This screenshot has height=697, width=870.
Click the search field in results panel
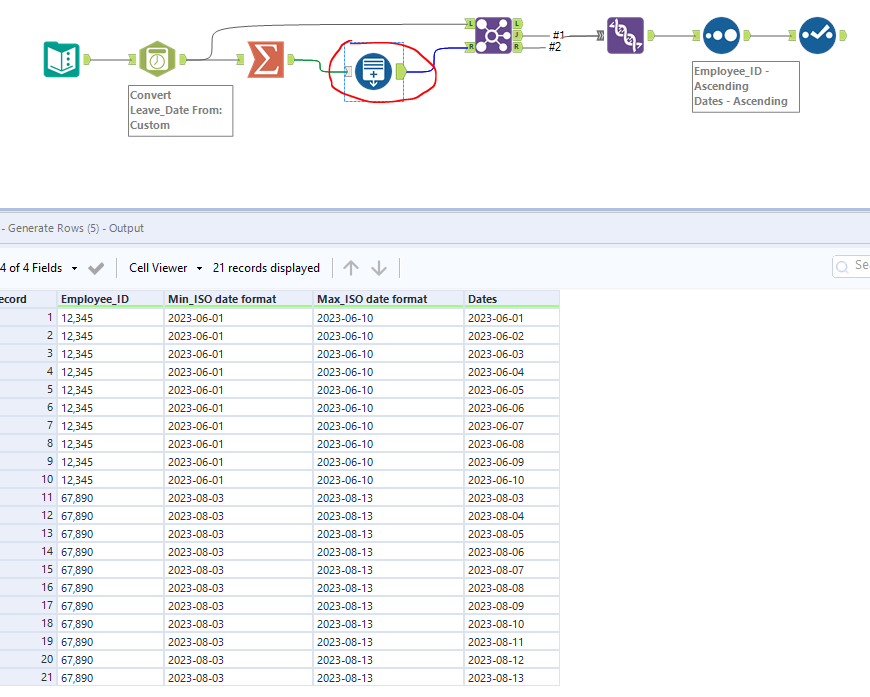coord(855,266)
